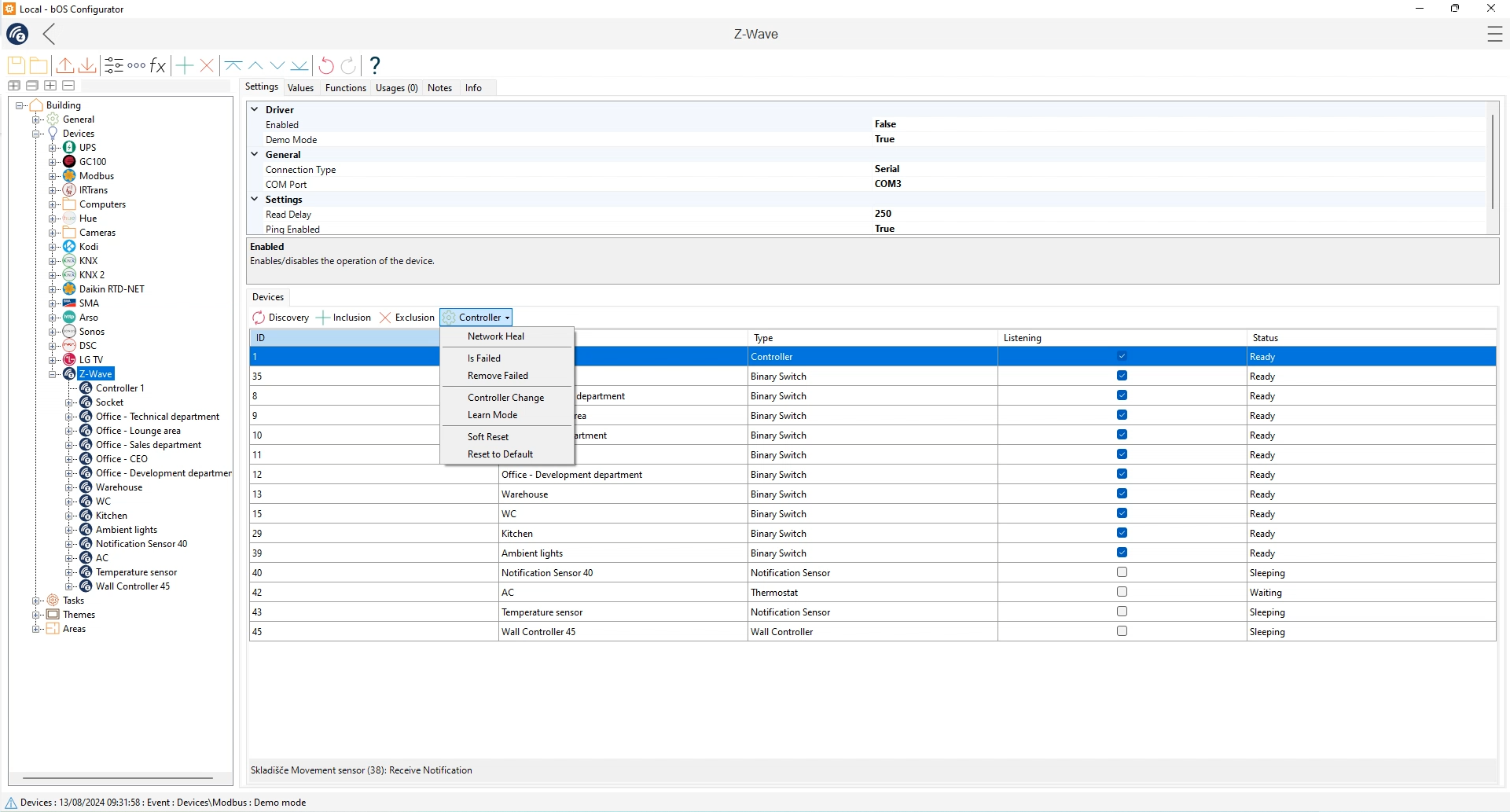Switch to the Values tab
The height and width of the screenshot is (812, 1510).
[x=300, y=88]
